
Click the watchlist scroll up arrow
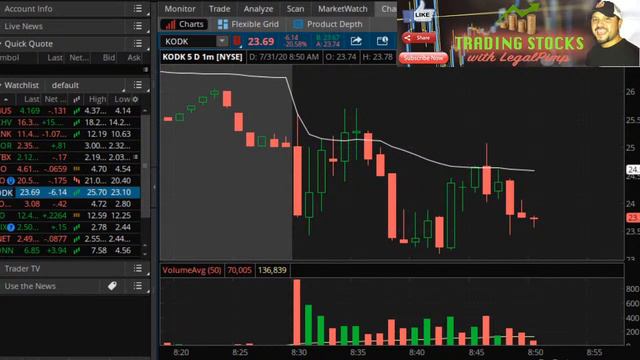144,111
